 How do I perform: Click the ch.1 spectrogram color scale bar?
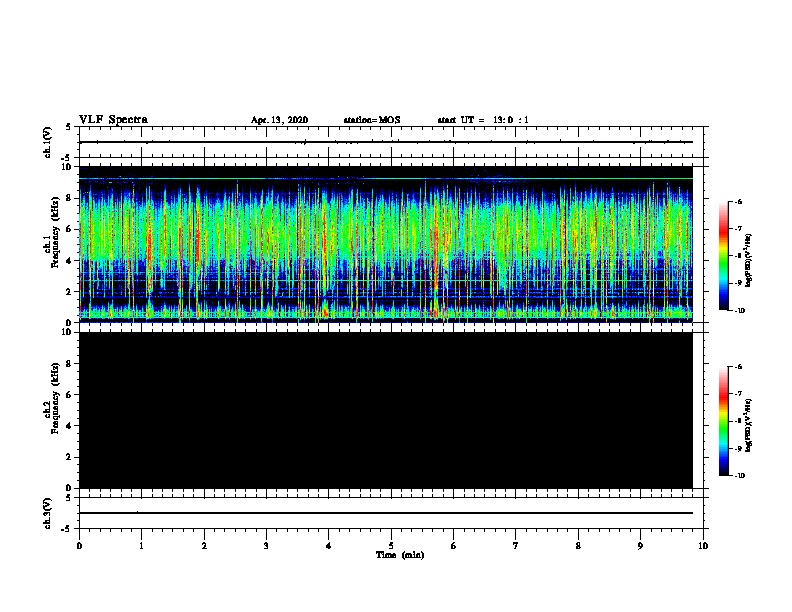pos(723,256)
